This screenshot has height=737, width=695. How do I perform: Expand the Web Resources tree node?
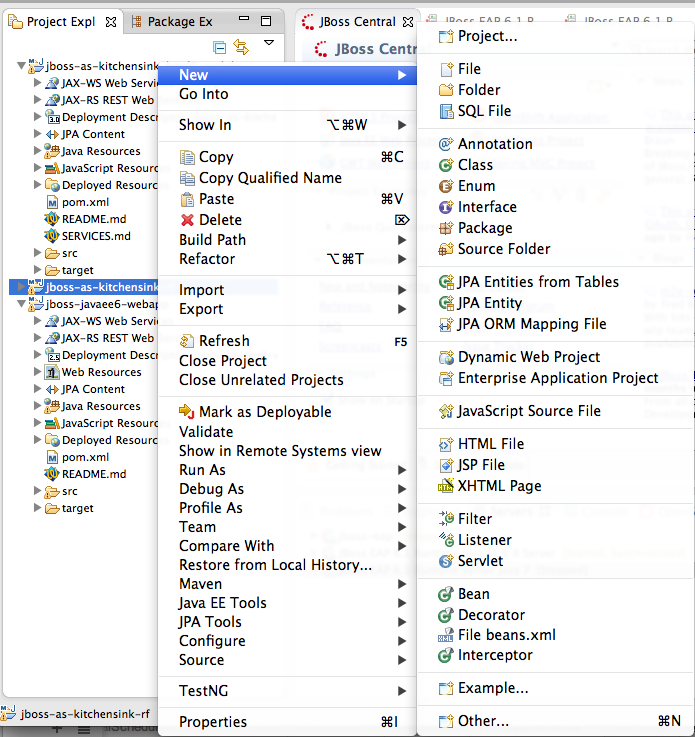tap(38, 371)
